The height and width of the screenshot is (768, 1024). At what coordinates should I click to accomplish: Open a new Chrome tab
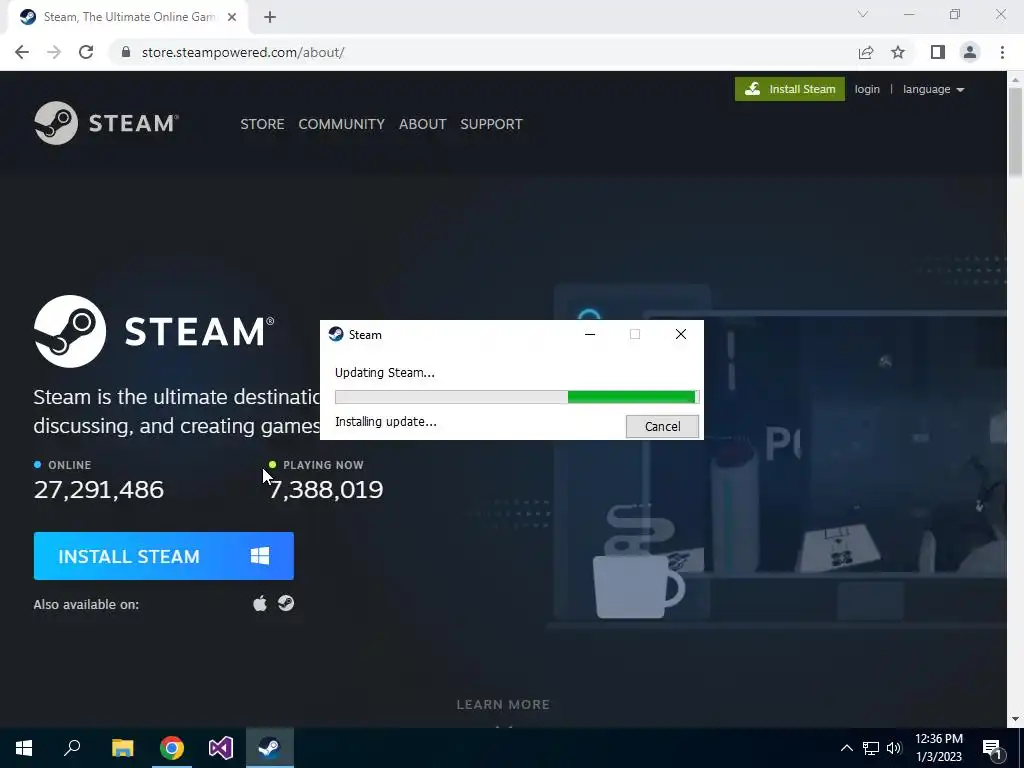[270, 17]
